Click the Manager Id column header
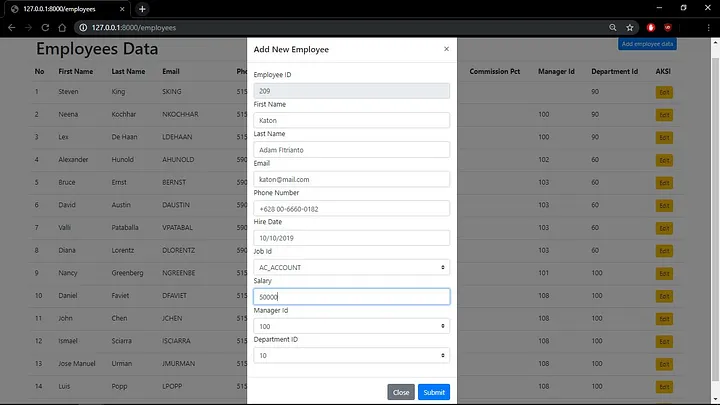The image size is (720, 405). (x=556, y=71)
